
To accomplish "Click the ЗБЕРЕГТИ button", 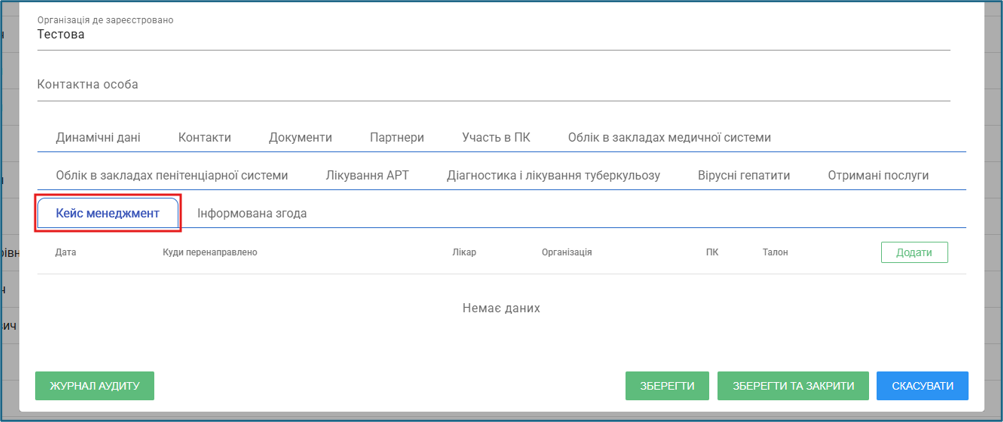I will point(667,386).
